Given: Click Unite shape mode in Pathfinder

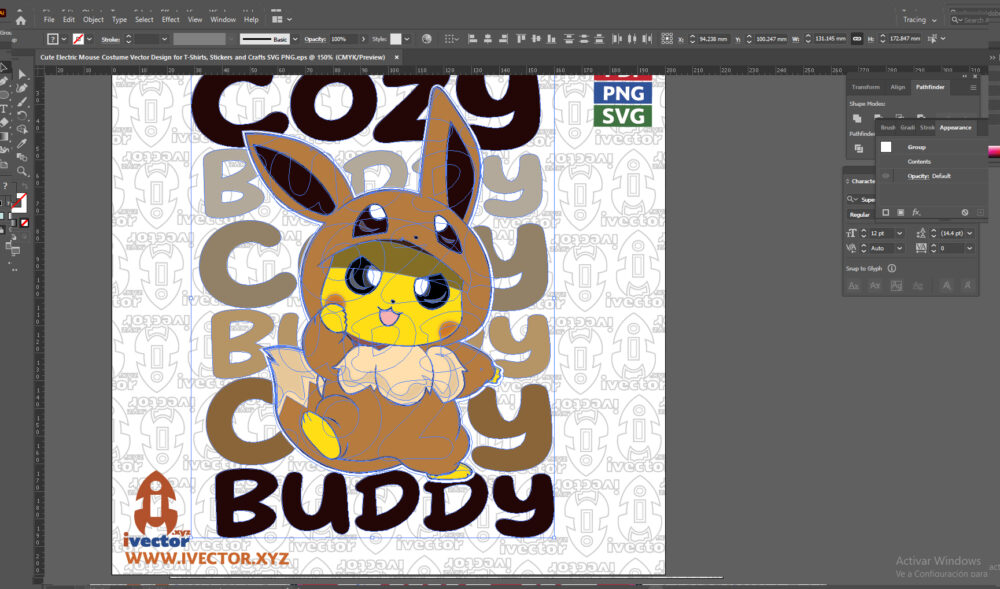Looking at the screenshot, I should [x=857, y=118].
